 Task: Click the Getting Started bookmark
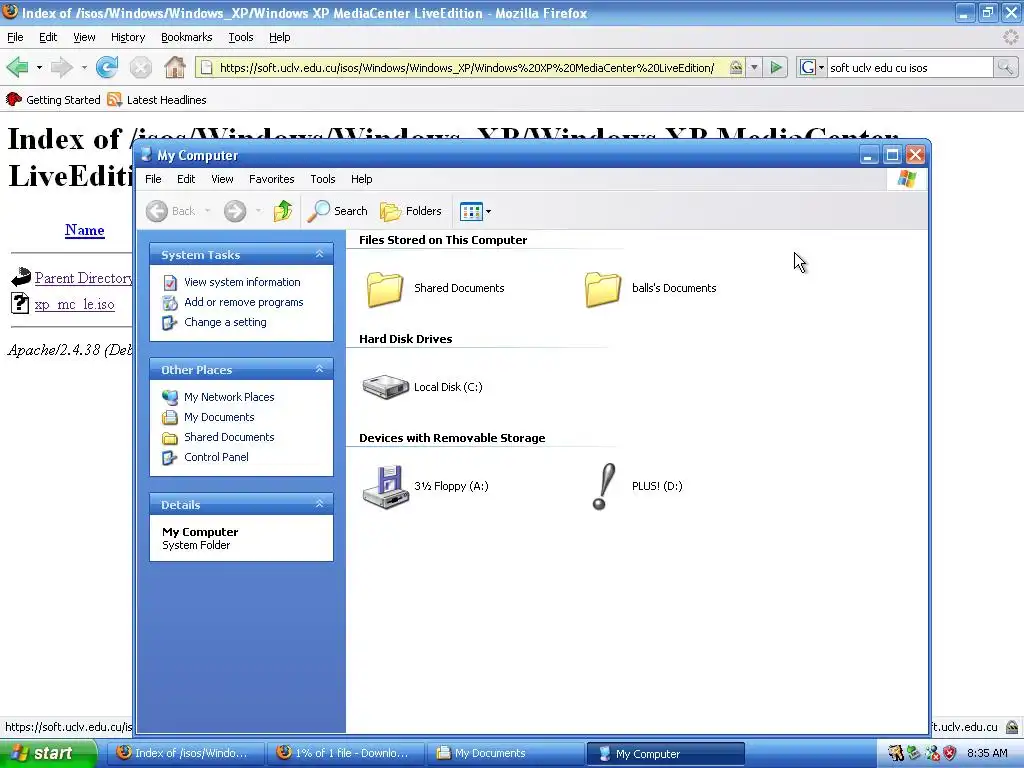(x=54, y=100)
